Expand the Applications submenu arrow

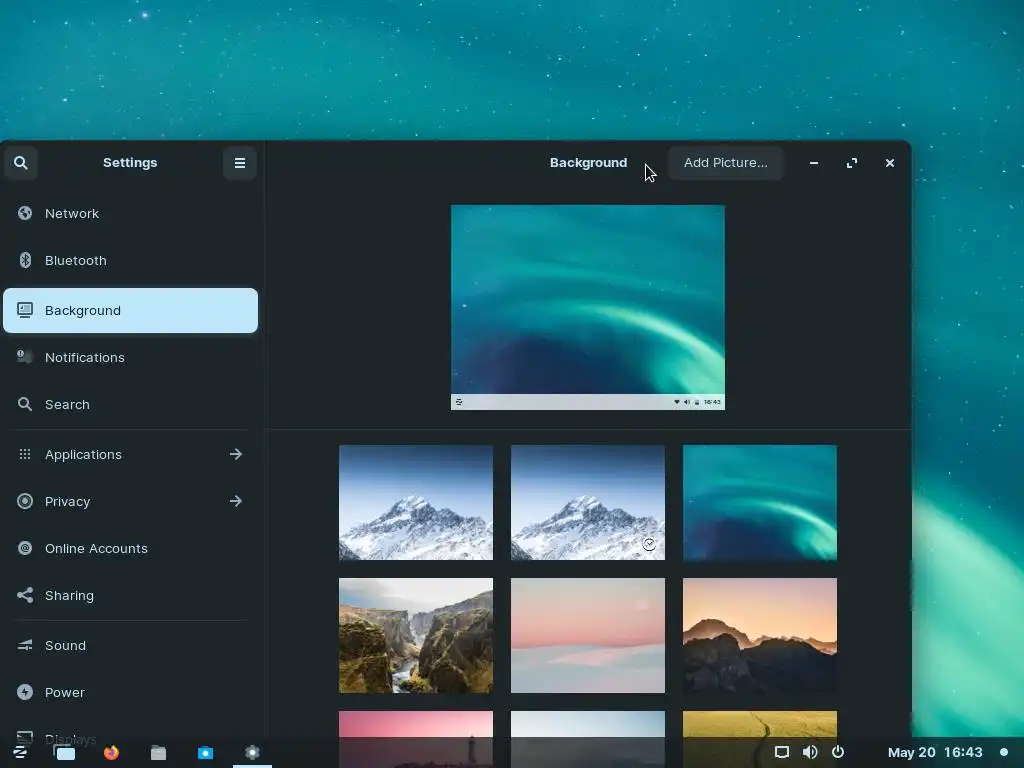(x=236, y=454)
